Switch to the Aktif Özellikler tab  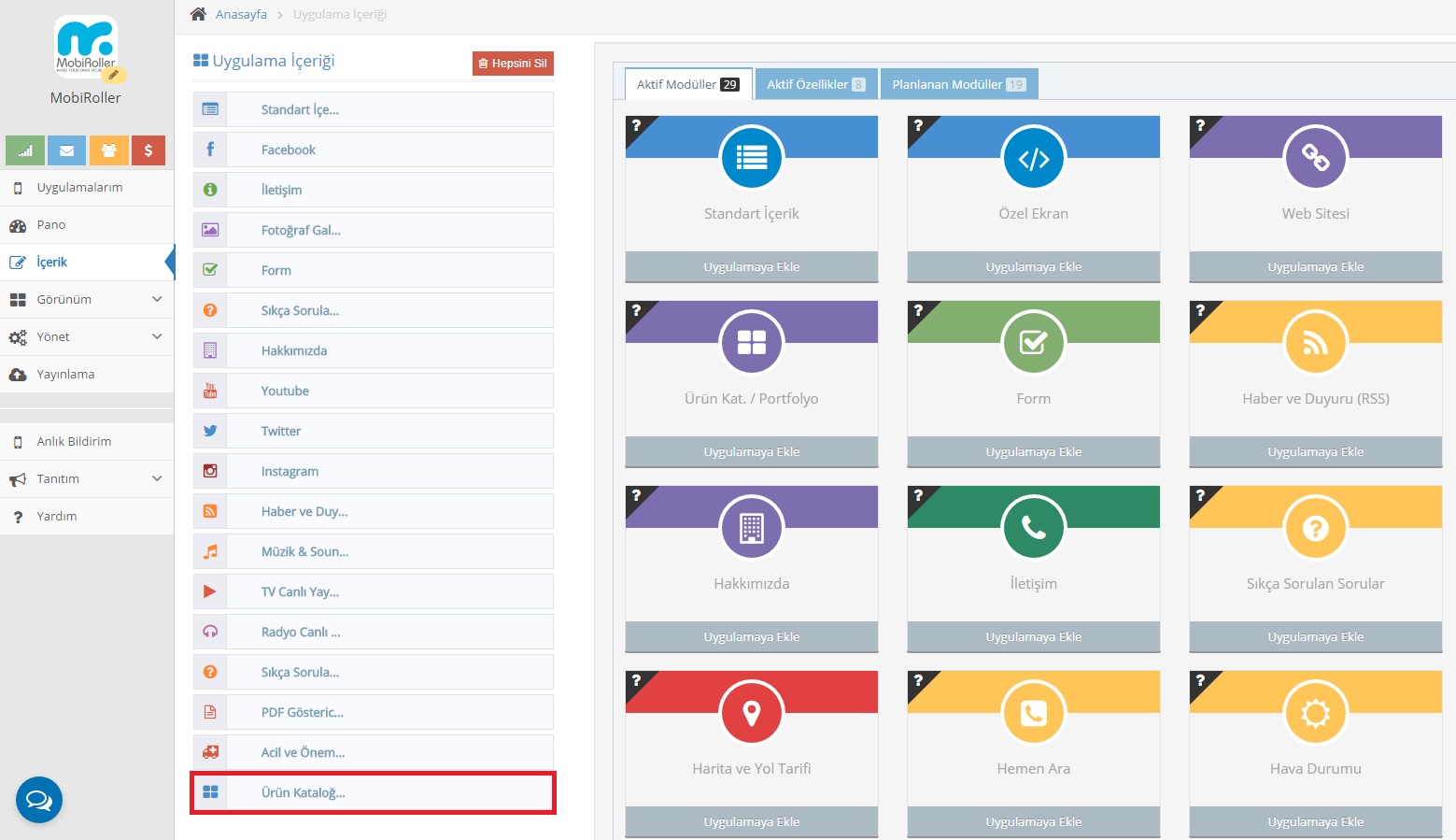click(x=816, y=84)
